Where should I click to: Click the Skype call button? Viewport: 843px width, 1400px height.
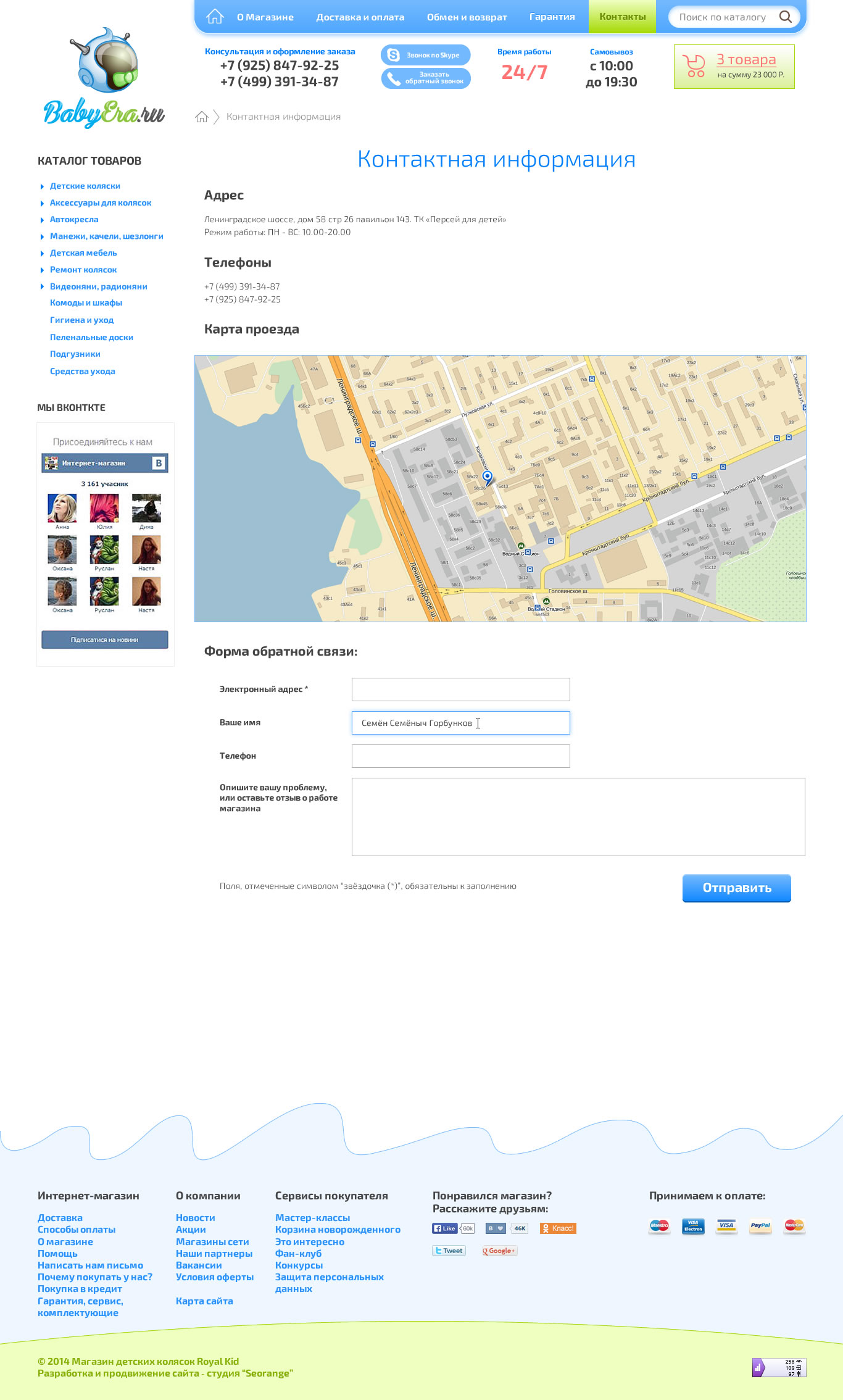425,55
